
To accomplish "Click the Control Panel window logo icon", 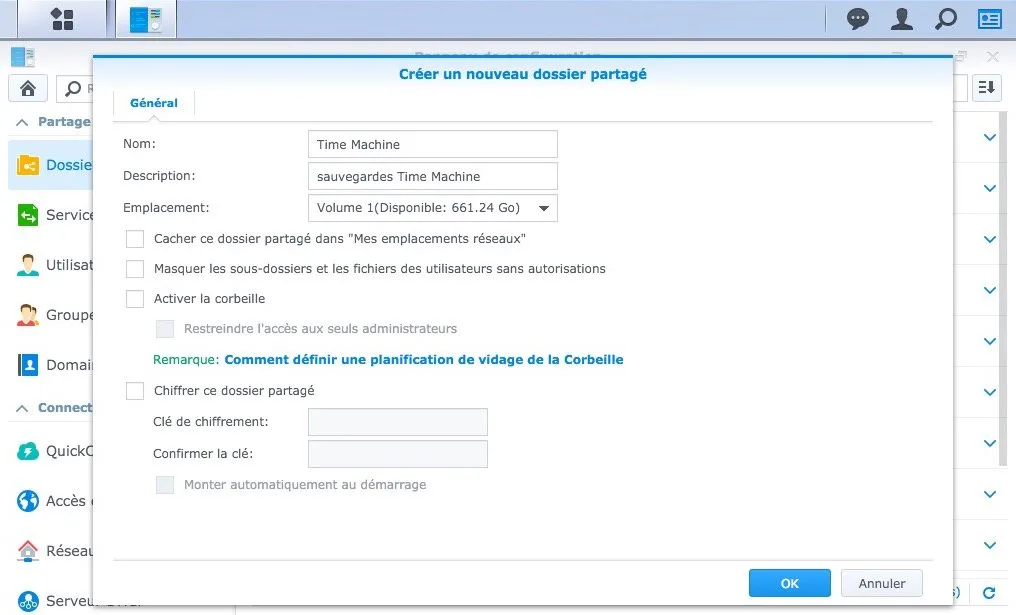I will click(23, 57).
